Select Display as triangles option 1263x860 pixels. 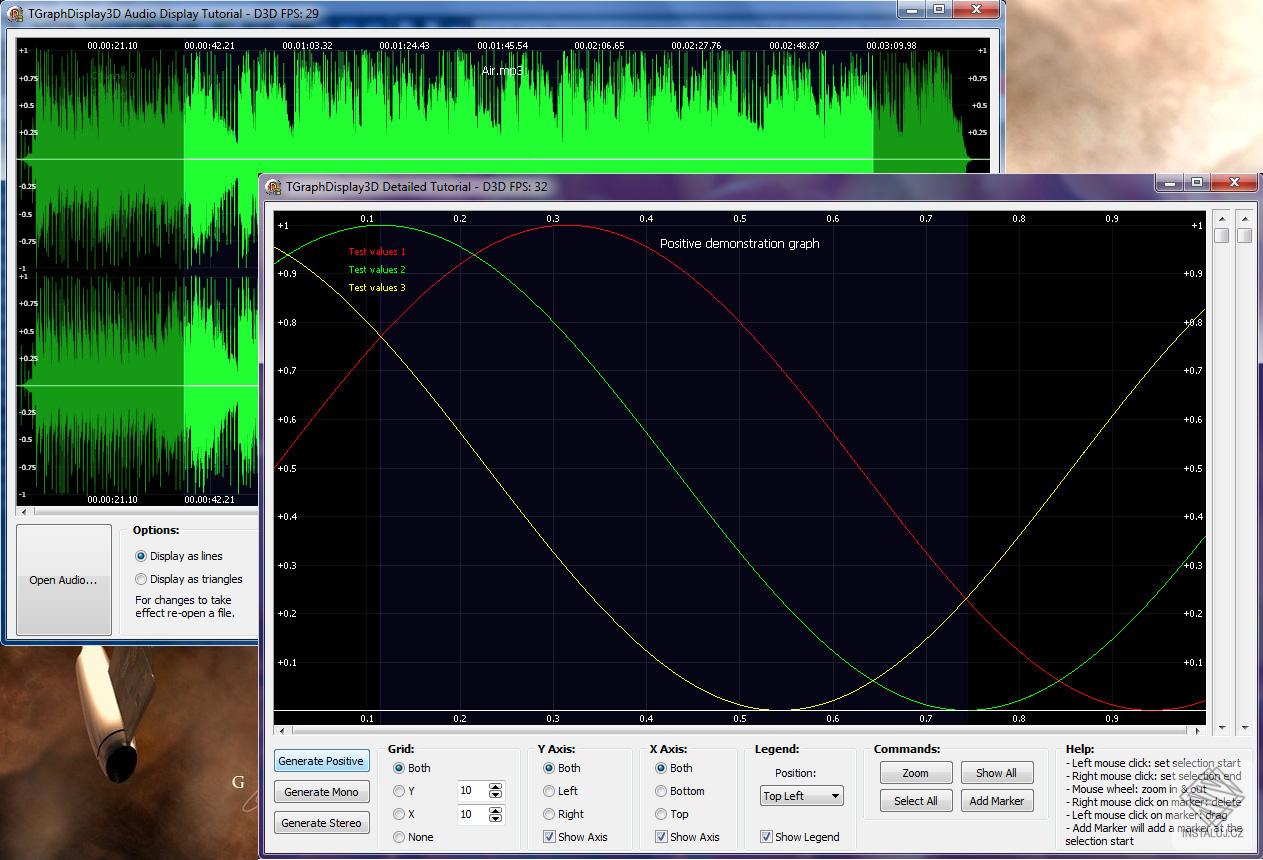(141, 579)
